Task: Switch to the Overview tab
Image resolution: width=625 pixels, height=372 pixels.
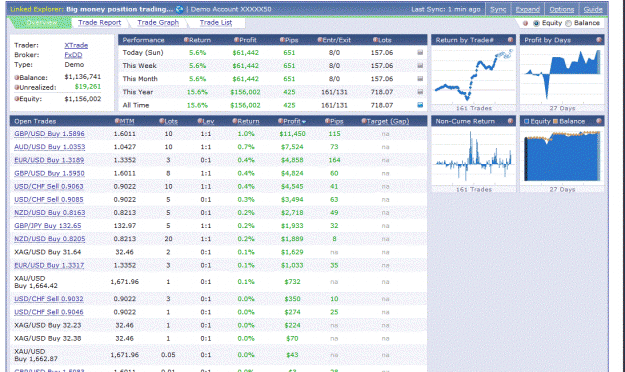Action: [41, 23]
